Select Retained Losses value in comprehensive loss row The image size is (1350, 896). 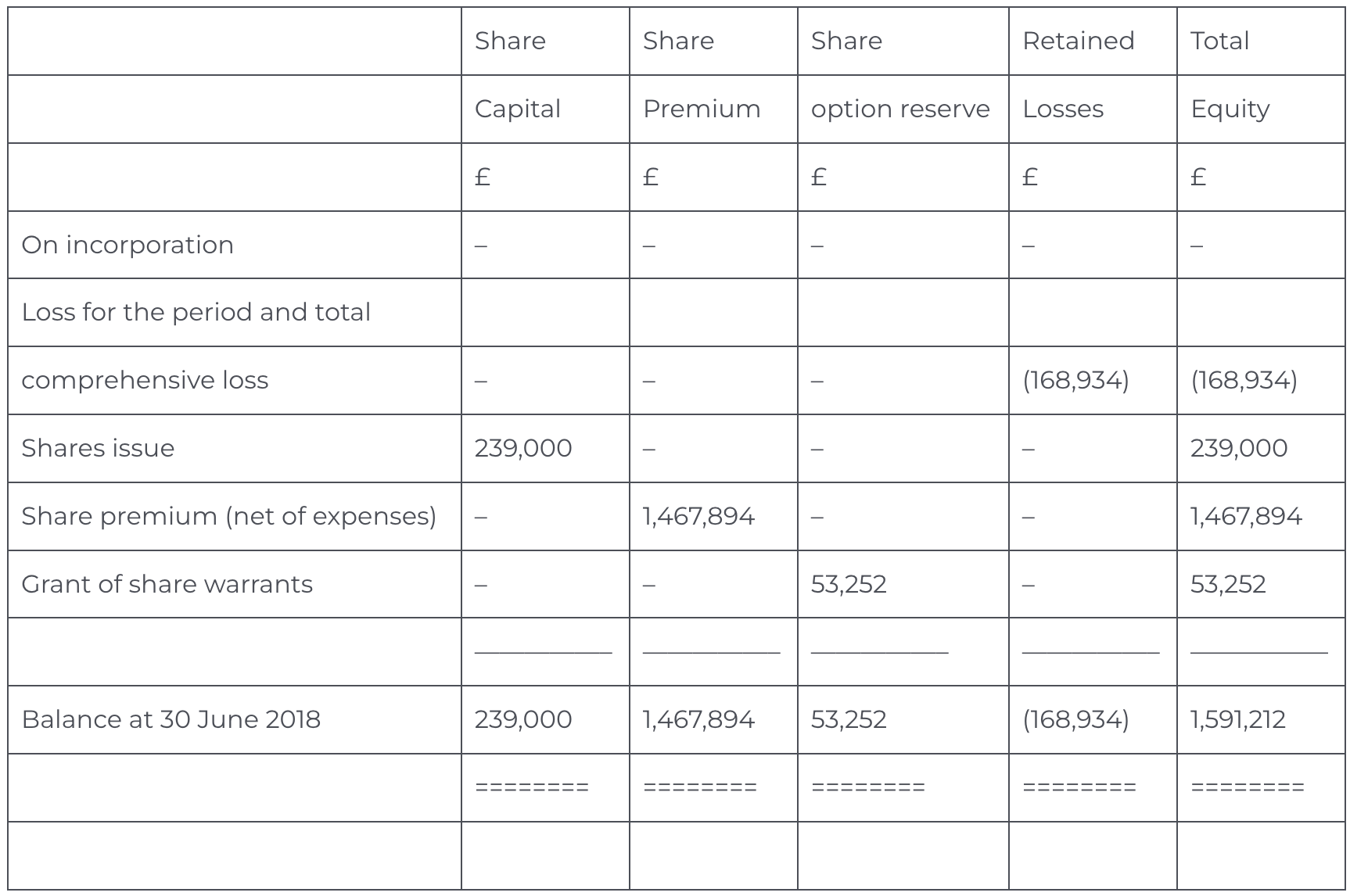point(1075,381)
